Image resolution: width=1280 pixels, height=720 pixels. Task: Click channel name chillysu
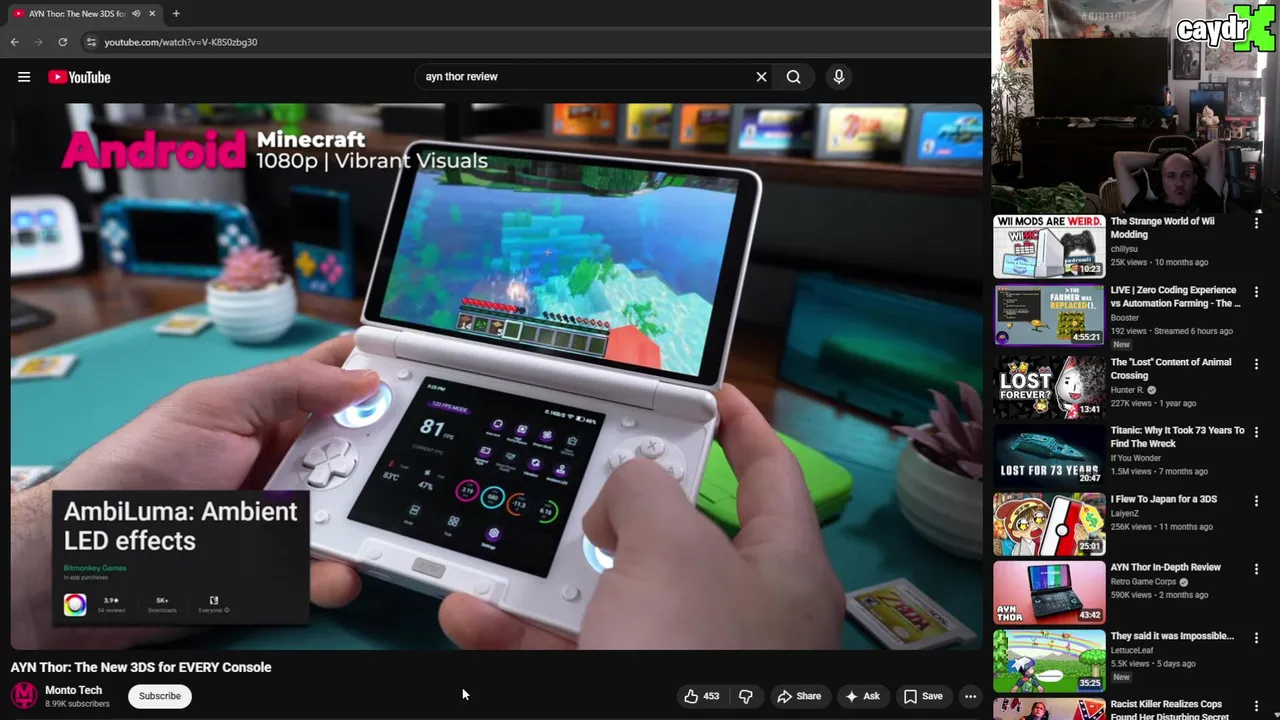(1125, 249)
